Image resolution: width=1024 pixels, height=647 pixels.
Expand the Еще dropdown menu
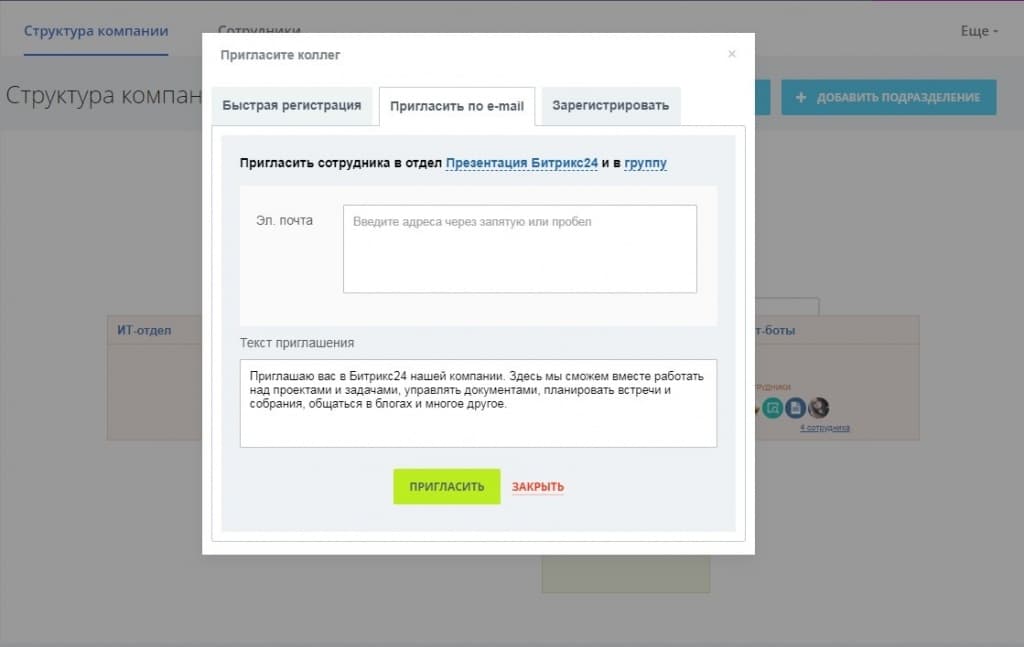click(x=979, y=31)
